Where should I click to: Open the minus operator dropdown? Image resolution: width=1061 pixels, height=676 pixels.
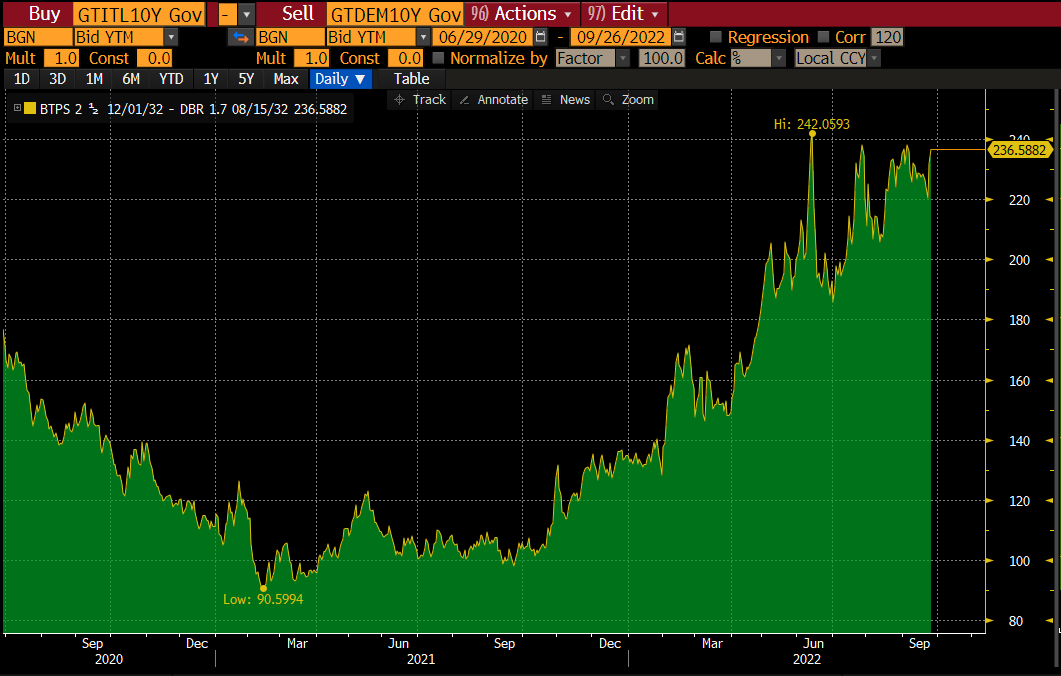click(x=227, y=14)
